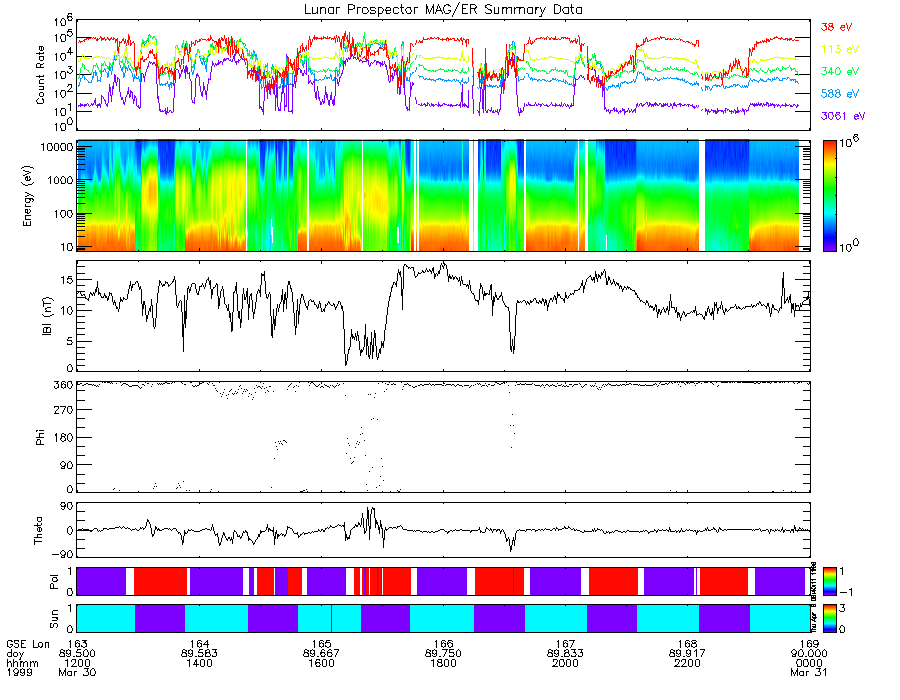Click the GSE longitude value '168'

[x=687, y=644]
